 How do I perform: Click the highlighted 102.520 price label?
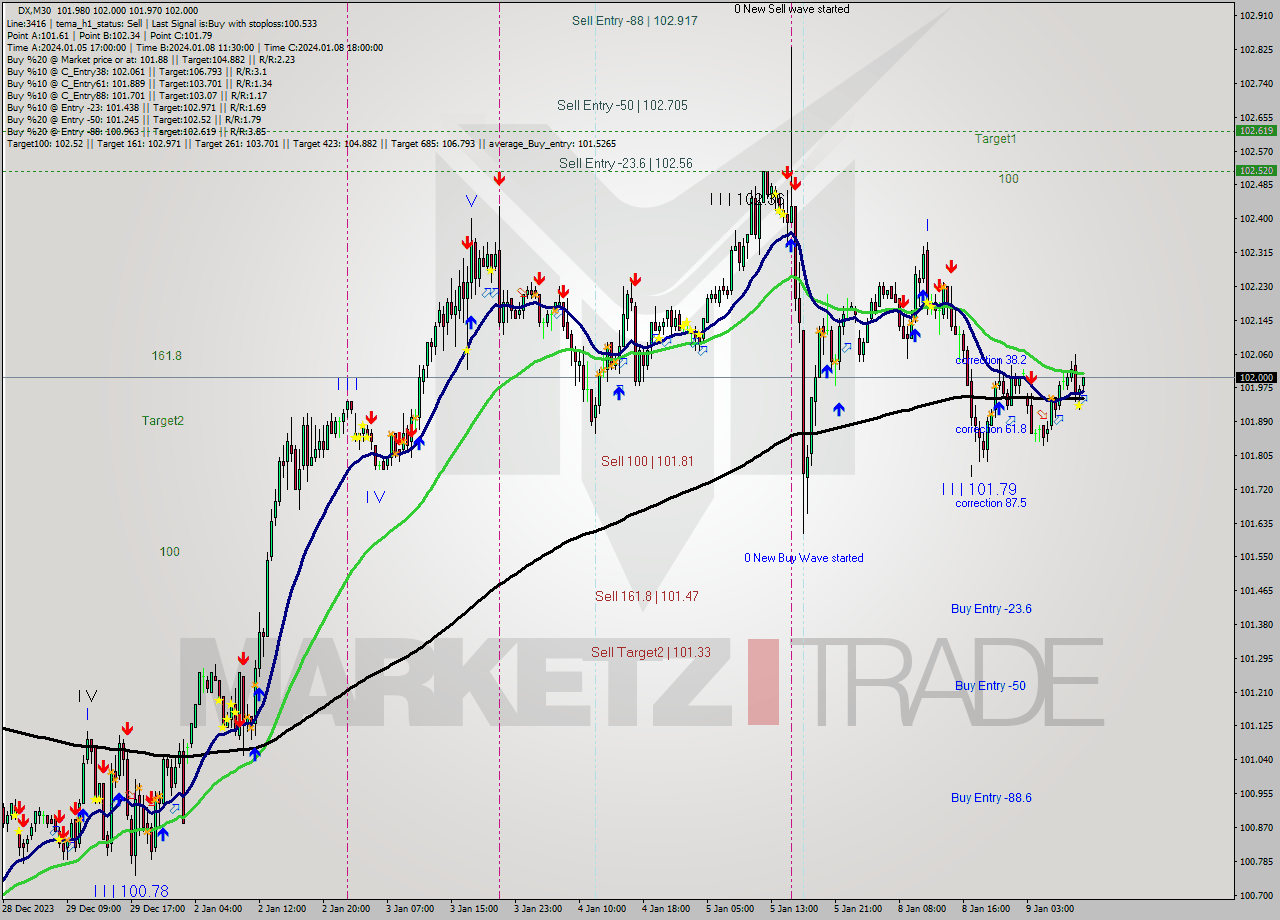[x=1256, y=171]
